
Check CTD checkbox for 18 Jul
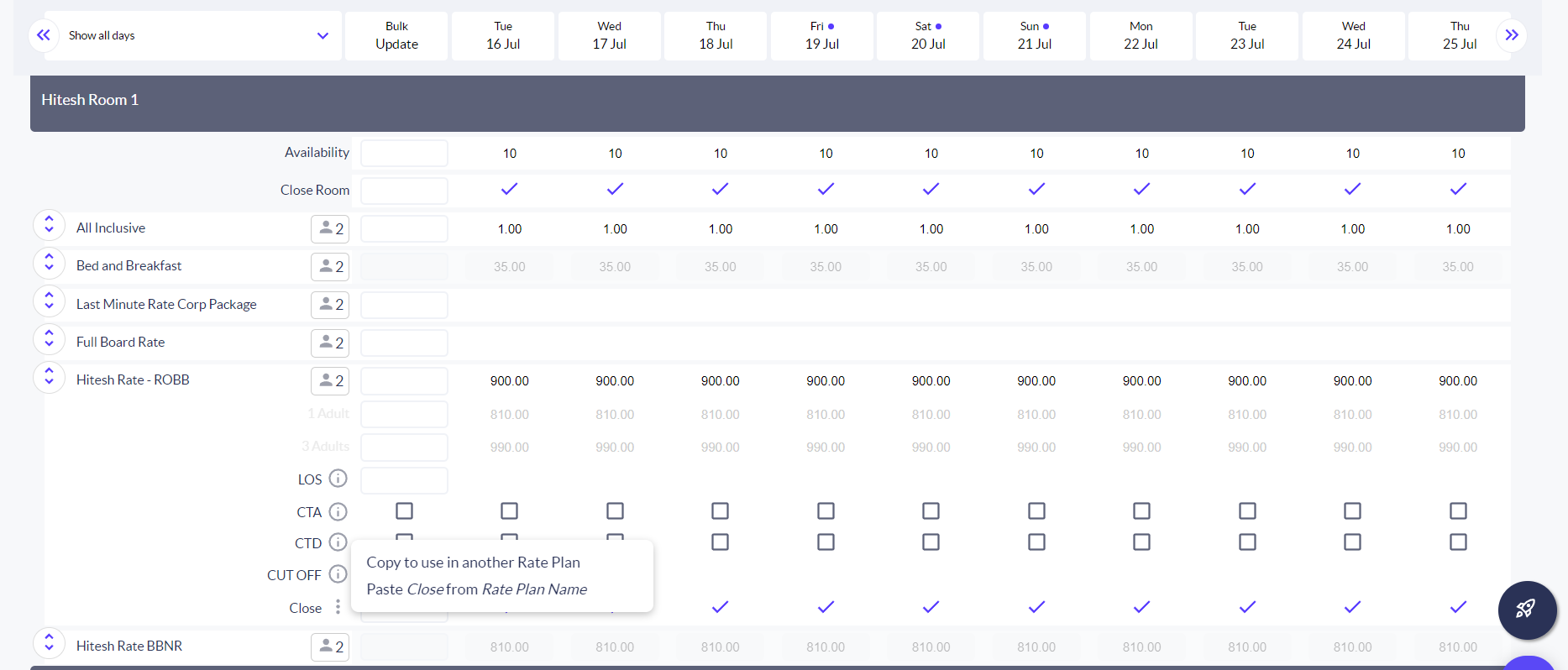[720, 542]
